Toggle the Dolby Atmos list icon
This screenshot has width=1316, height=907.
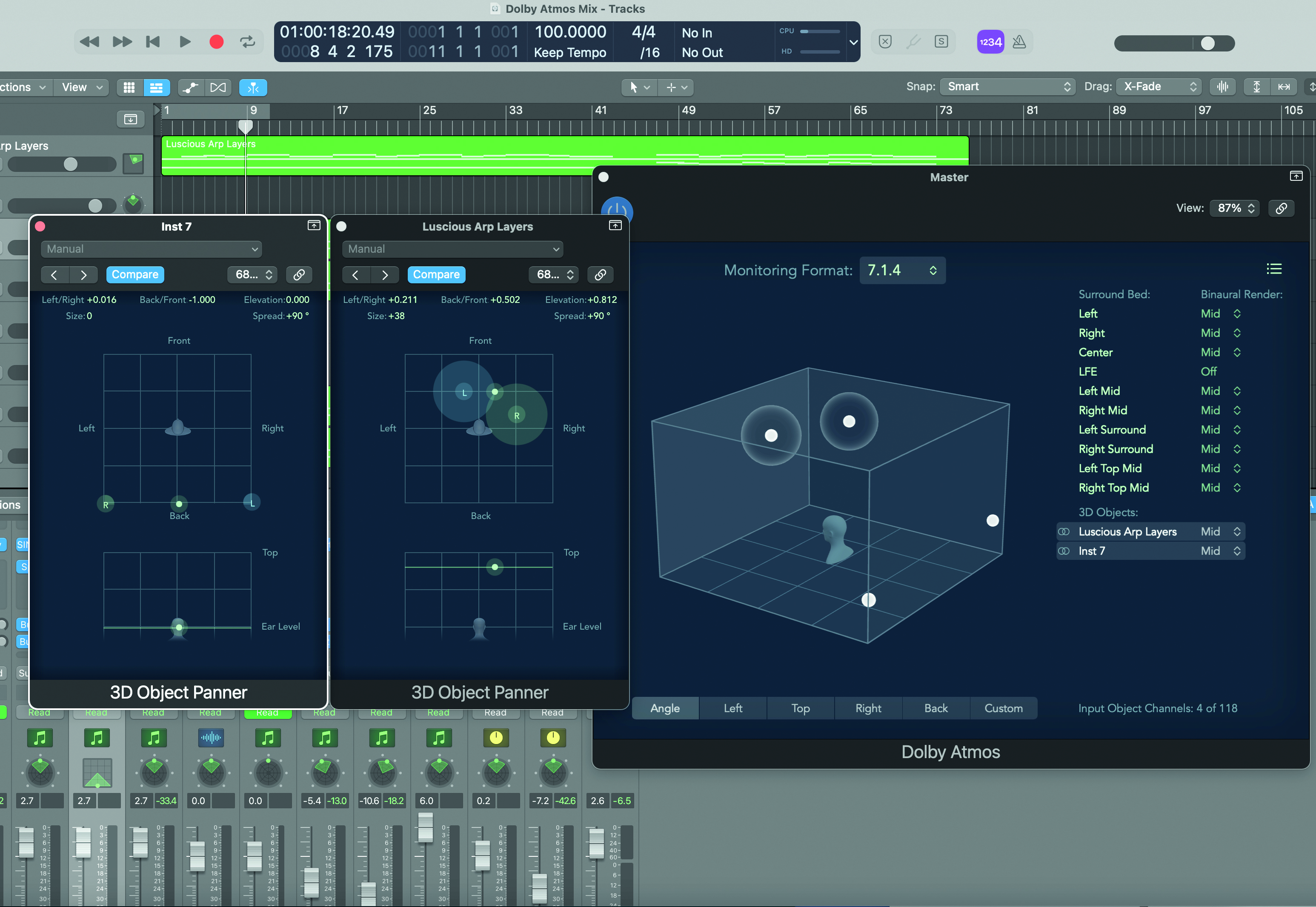point(1274,269)
